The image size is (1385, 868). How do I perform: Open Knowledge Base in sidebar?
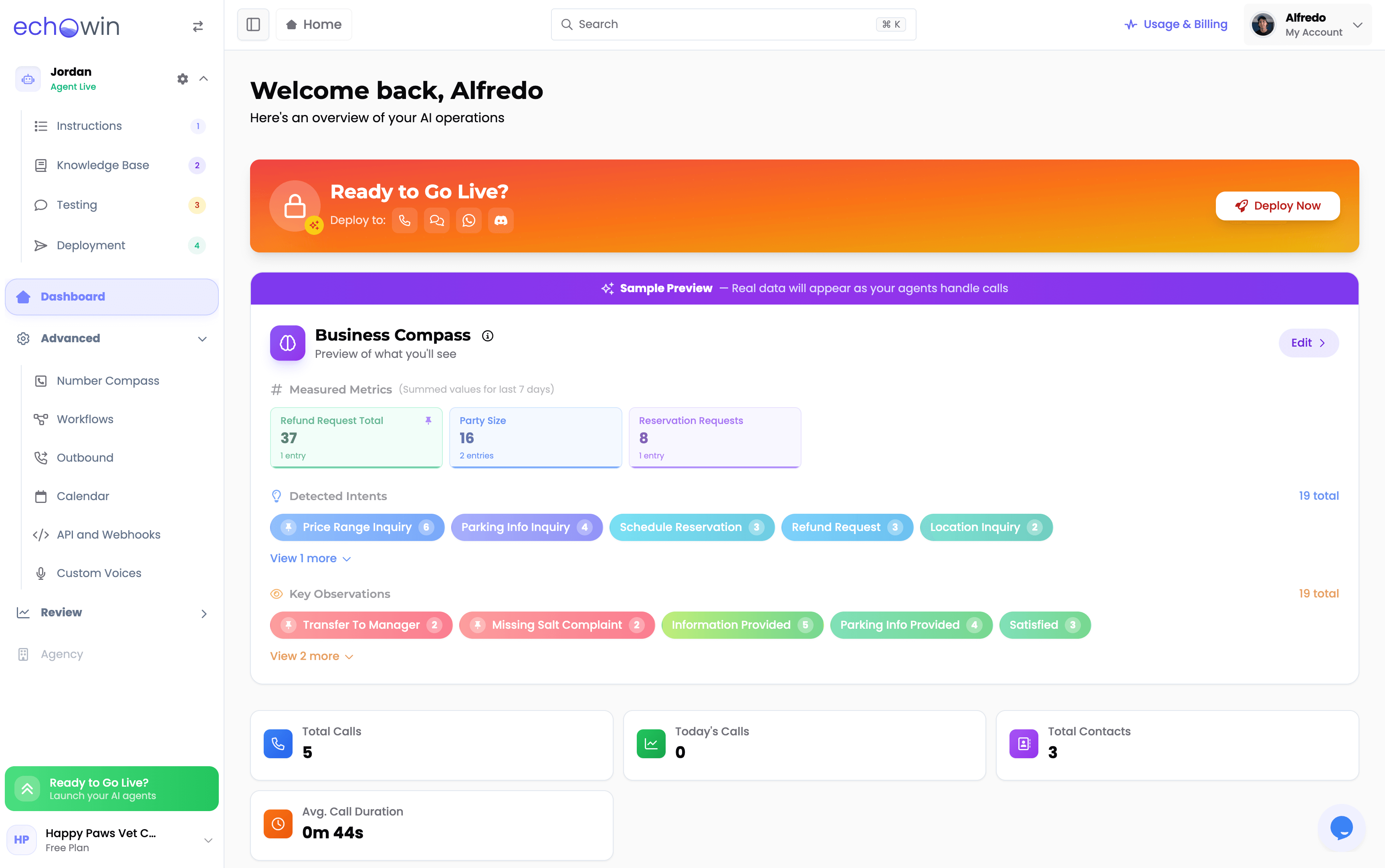coord(119,166)
